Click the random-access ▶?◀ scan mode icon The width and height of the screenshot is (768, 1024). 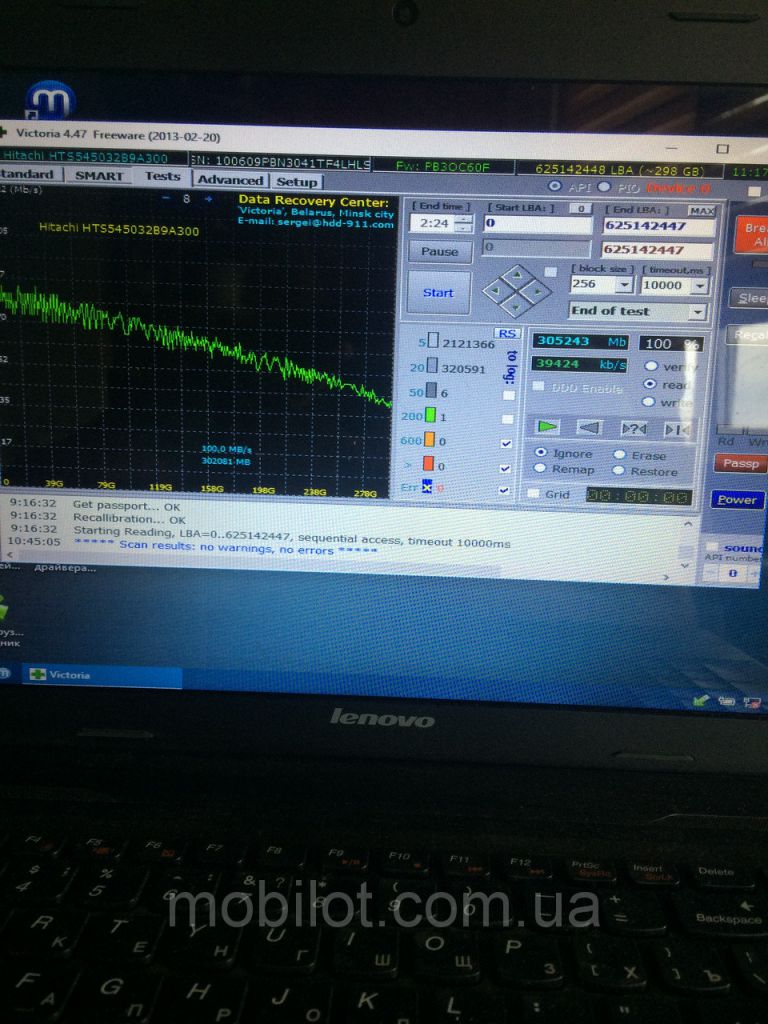tap(634, 429)
